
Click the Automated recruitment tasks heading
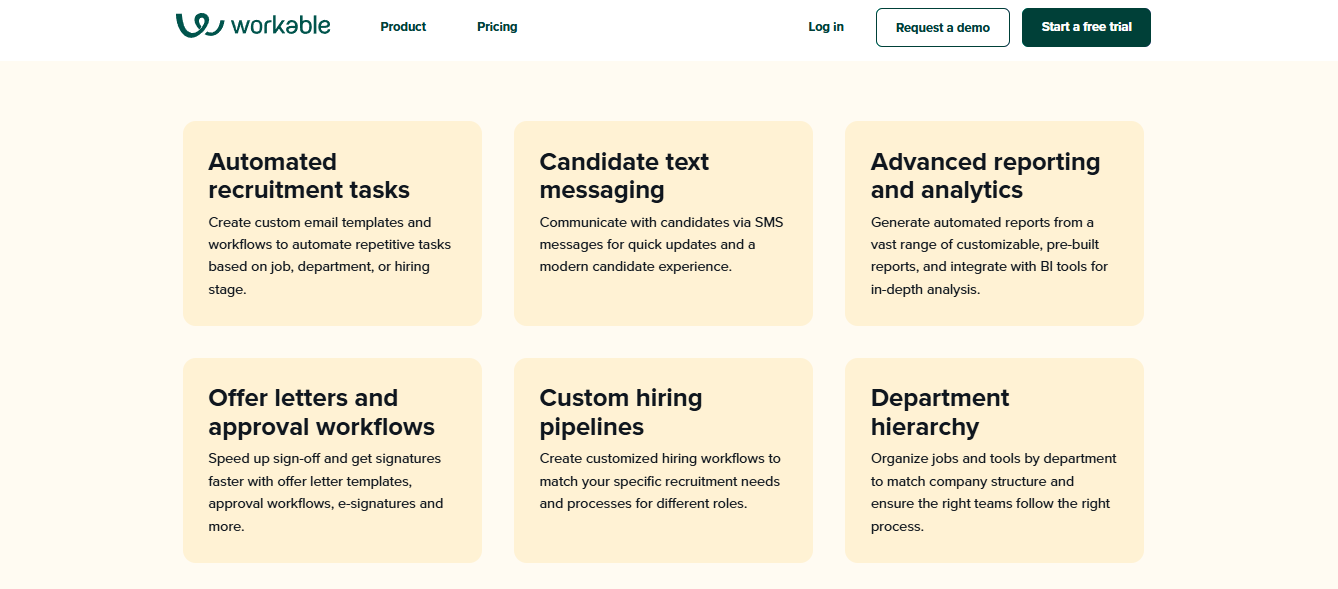(309, 176)
